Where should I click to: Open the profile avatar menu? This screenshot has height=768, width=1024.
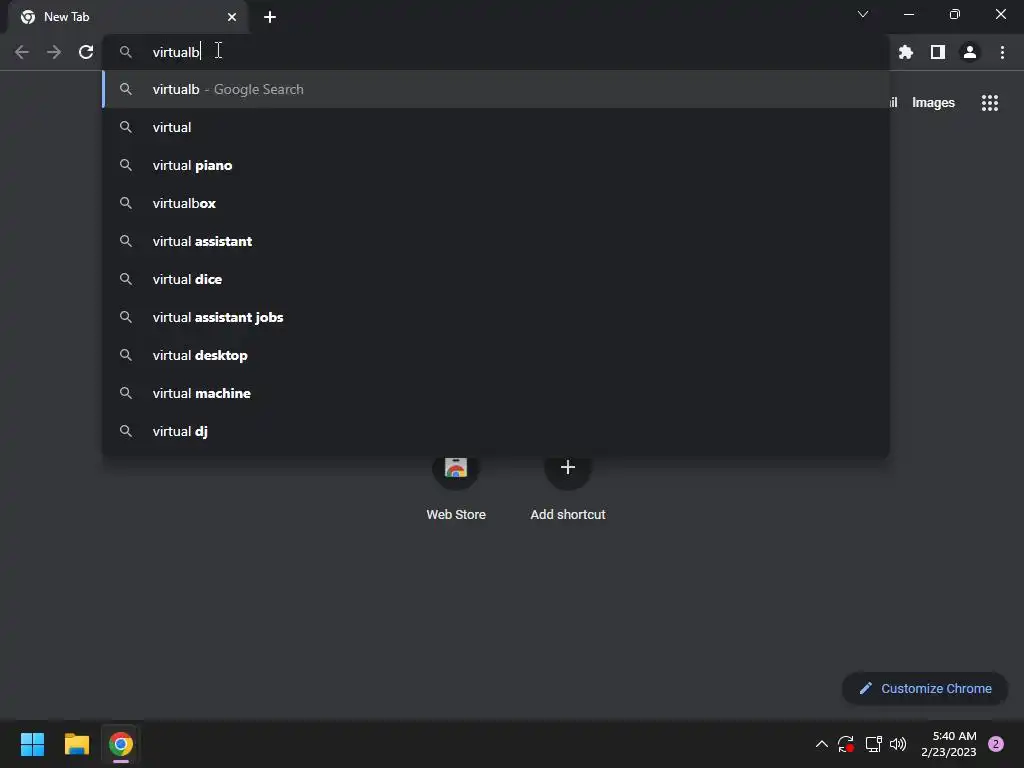click(x=970, y=52)
